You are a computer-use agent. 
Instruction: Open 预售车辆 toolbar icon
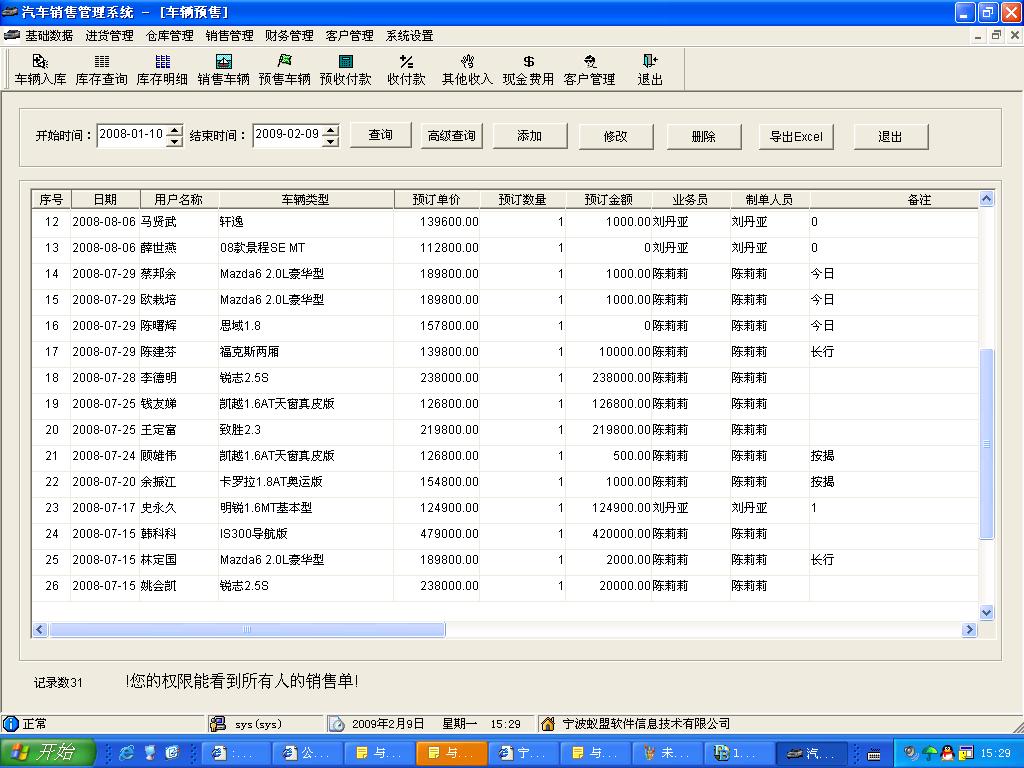pos(284,70)
